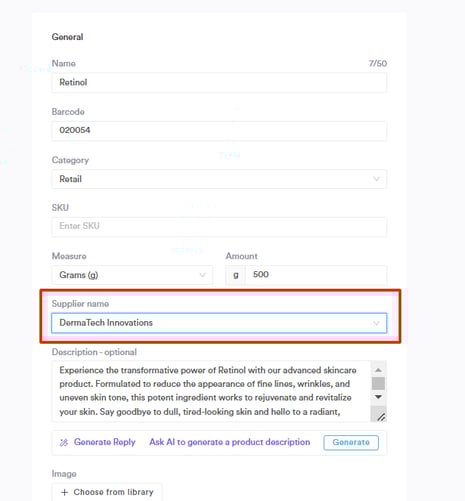Click the description textarea resize handle
The image size is (465, 501).
[381, 417]
